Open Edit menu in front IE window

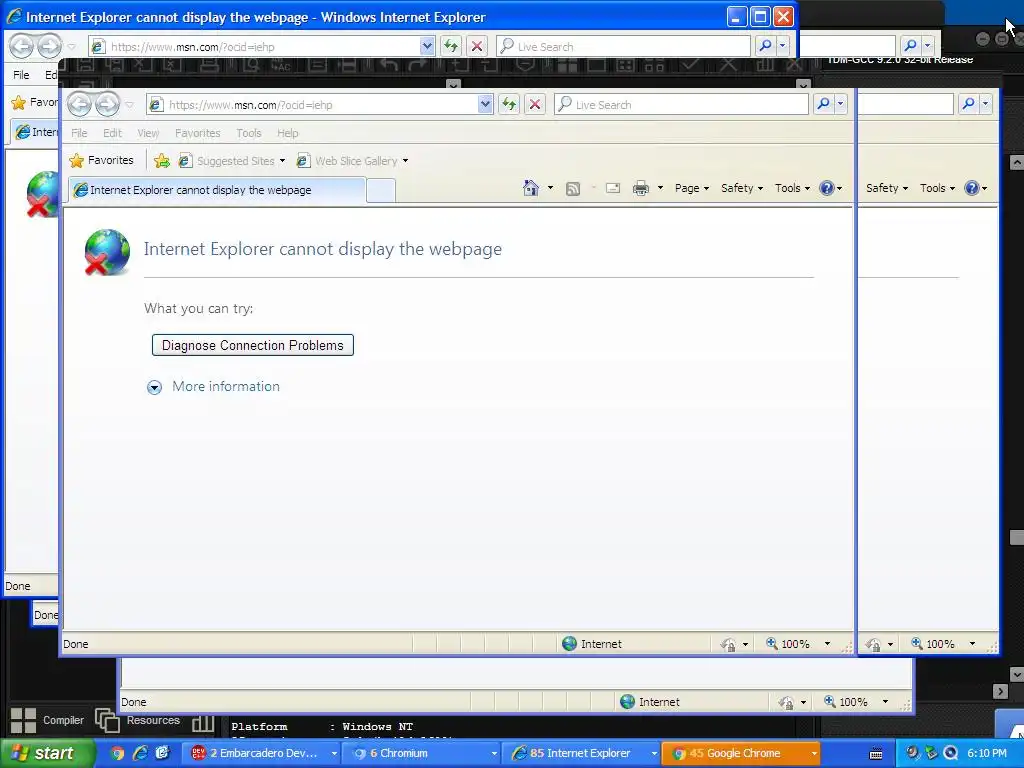click(112, 133)
